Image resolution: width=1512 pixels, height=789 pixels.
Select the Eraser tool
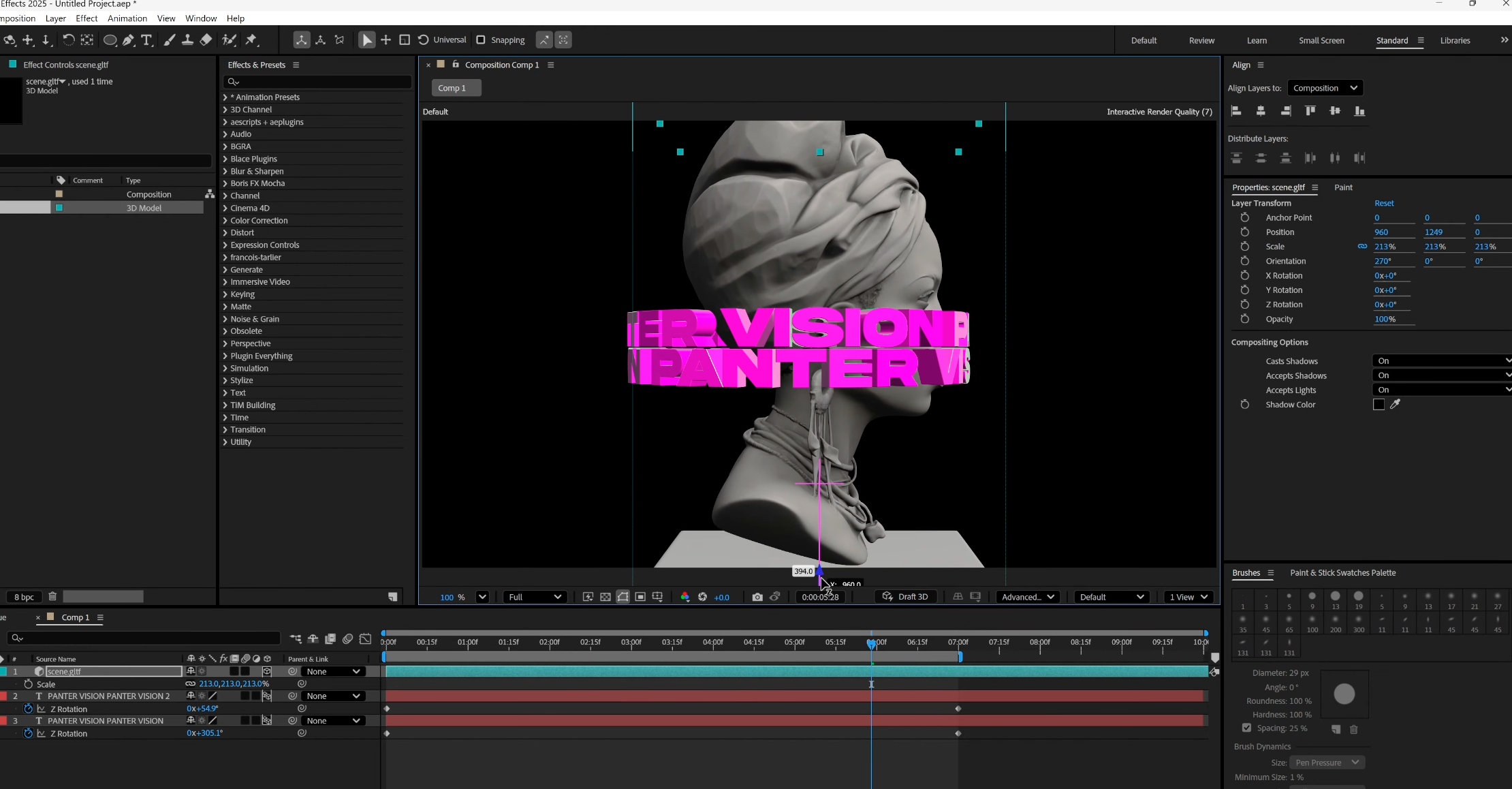coord(206,40)
